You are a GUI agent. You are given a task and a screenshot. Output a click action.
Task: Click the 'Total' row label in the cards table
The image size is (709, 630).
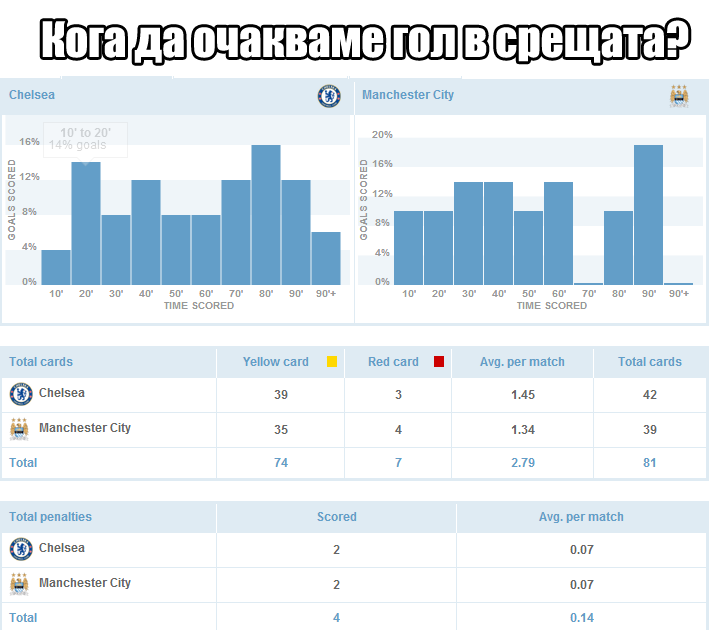coord(23,462)
